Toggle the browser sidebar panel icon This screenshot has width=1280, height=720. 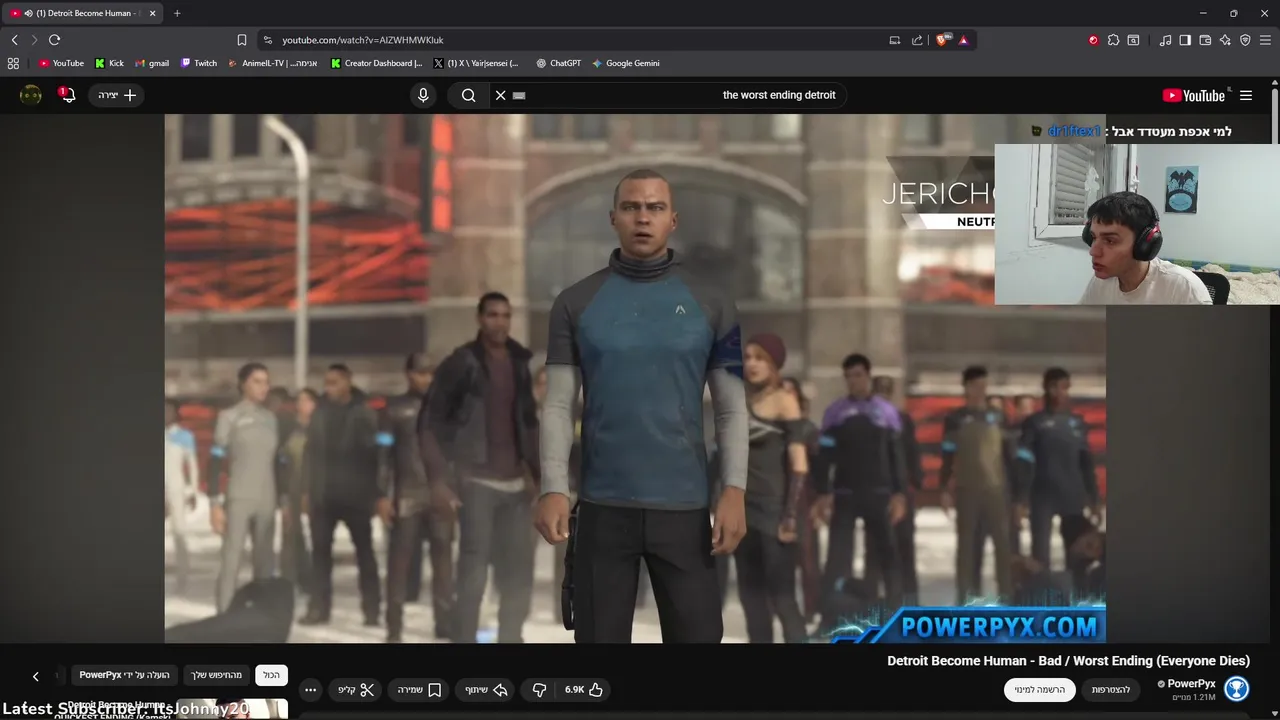[x=1185, y=40]
